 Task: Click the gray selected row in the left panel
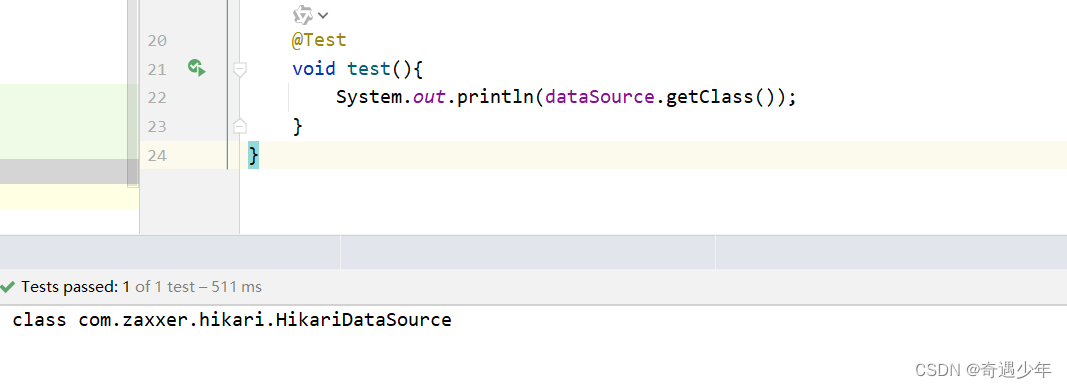pyautogui.click(x=63, y=172)
